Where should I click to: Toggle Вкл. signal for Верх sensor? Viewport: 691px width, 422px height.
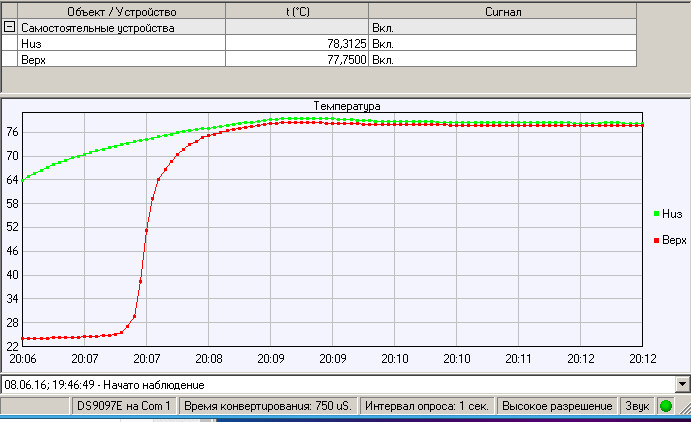tap(383, 60)
